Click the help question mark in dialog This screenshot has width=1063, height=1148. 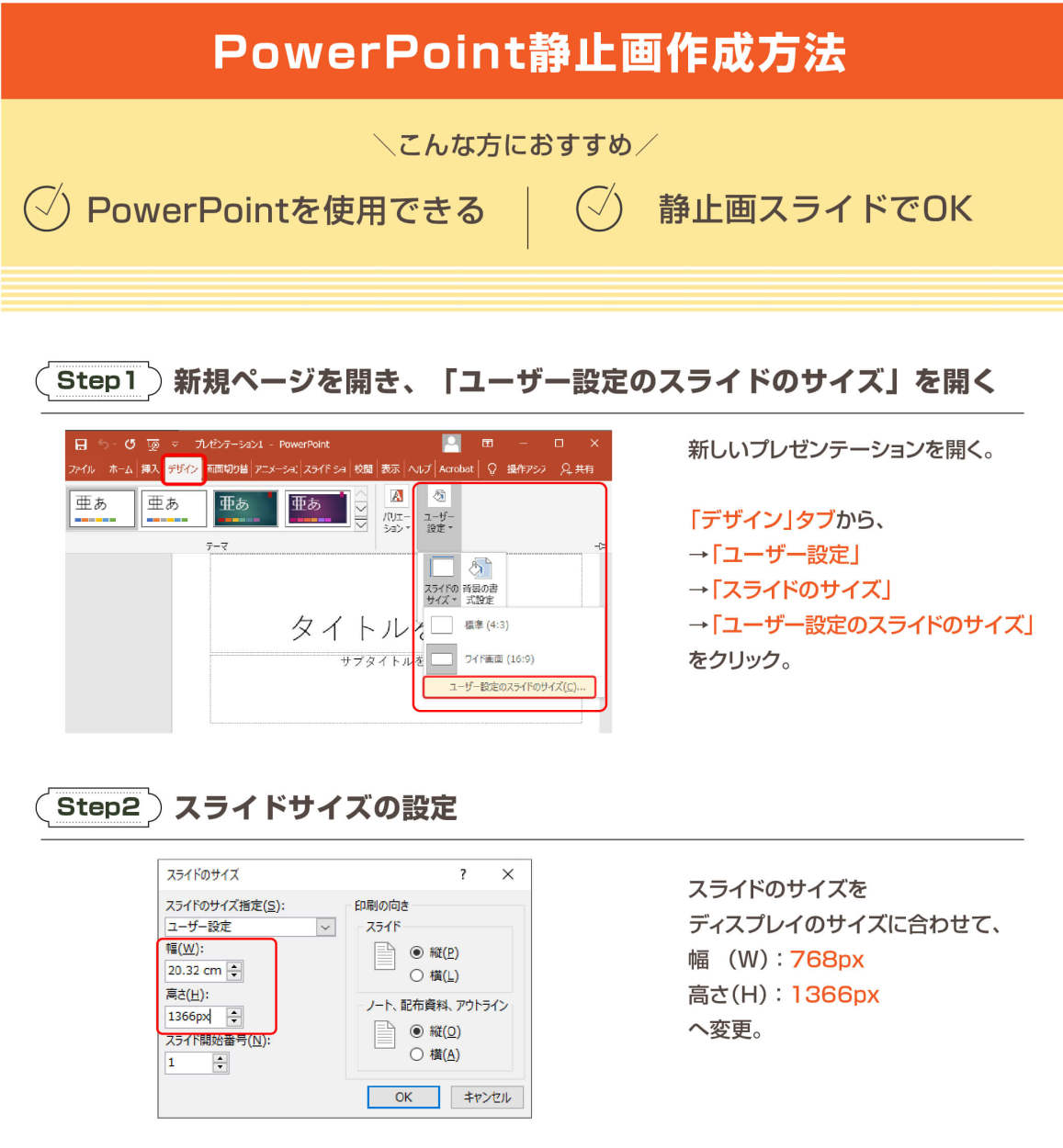click(x=463, y=874)
